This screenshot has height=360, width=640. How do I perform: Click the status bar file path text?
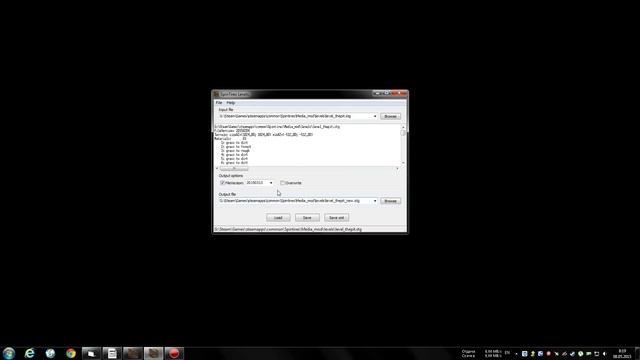pyautogui.click(x=288, y=229)
